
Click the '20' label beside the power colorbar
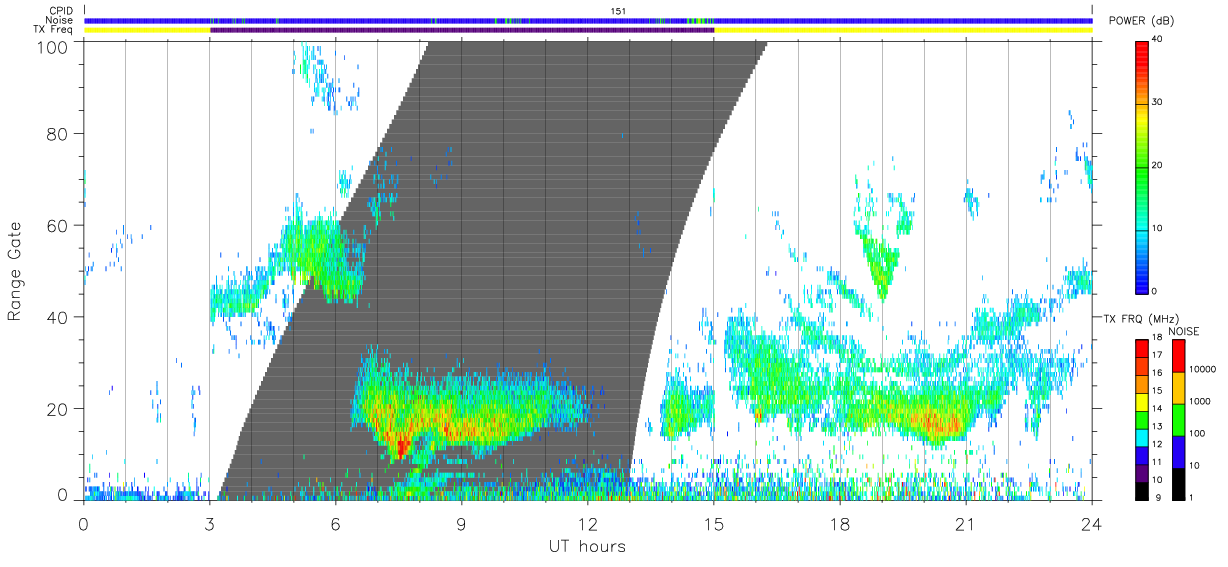coord(1158,166)
